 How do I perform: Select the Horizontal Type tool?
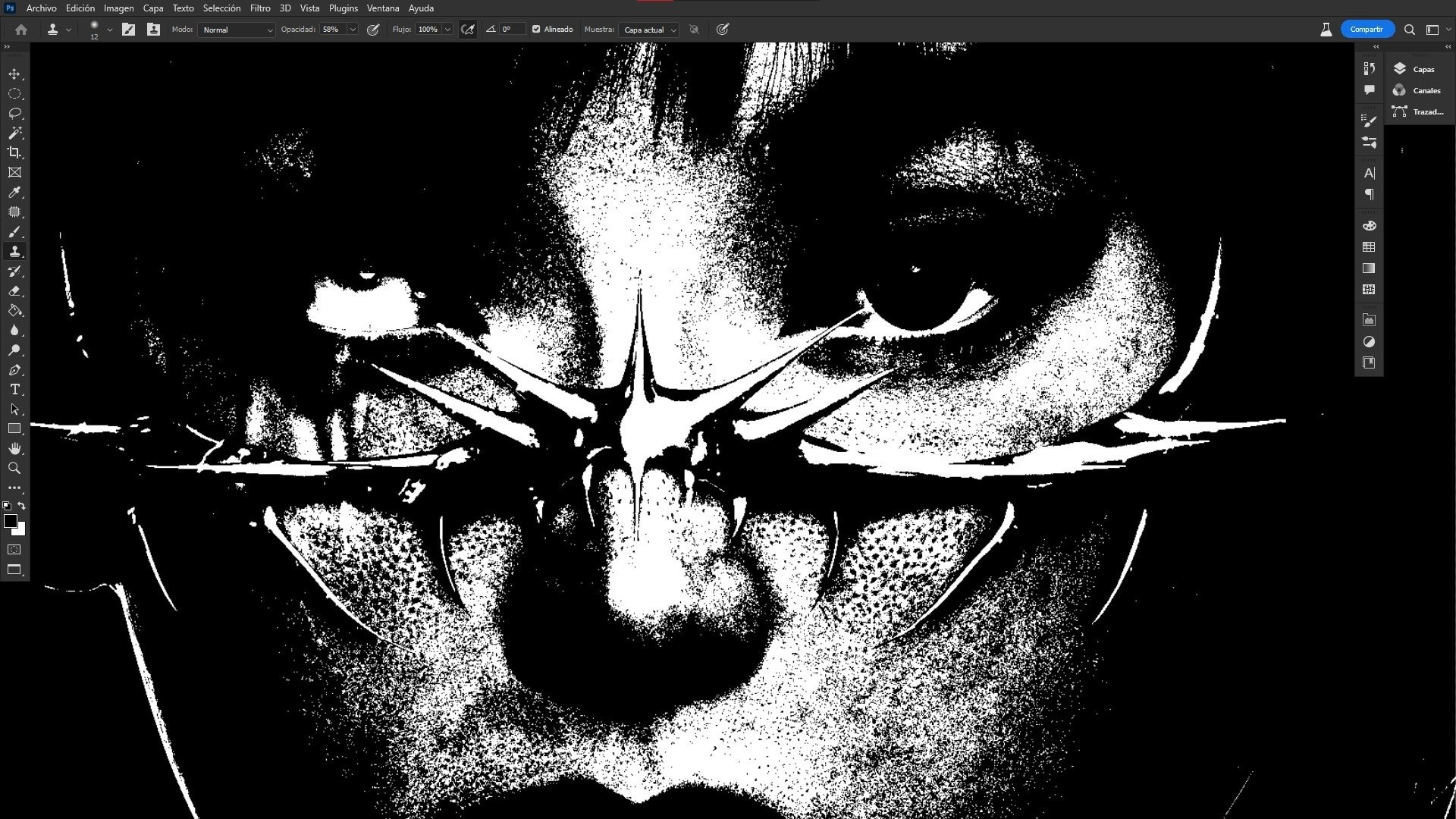14,390
